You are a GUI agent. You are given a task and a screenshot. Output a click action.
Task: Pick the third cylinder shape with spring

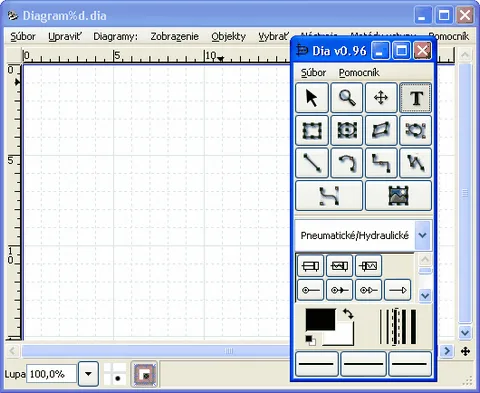[368, 266]
